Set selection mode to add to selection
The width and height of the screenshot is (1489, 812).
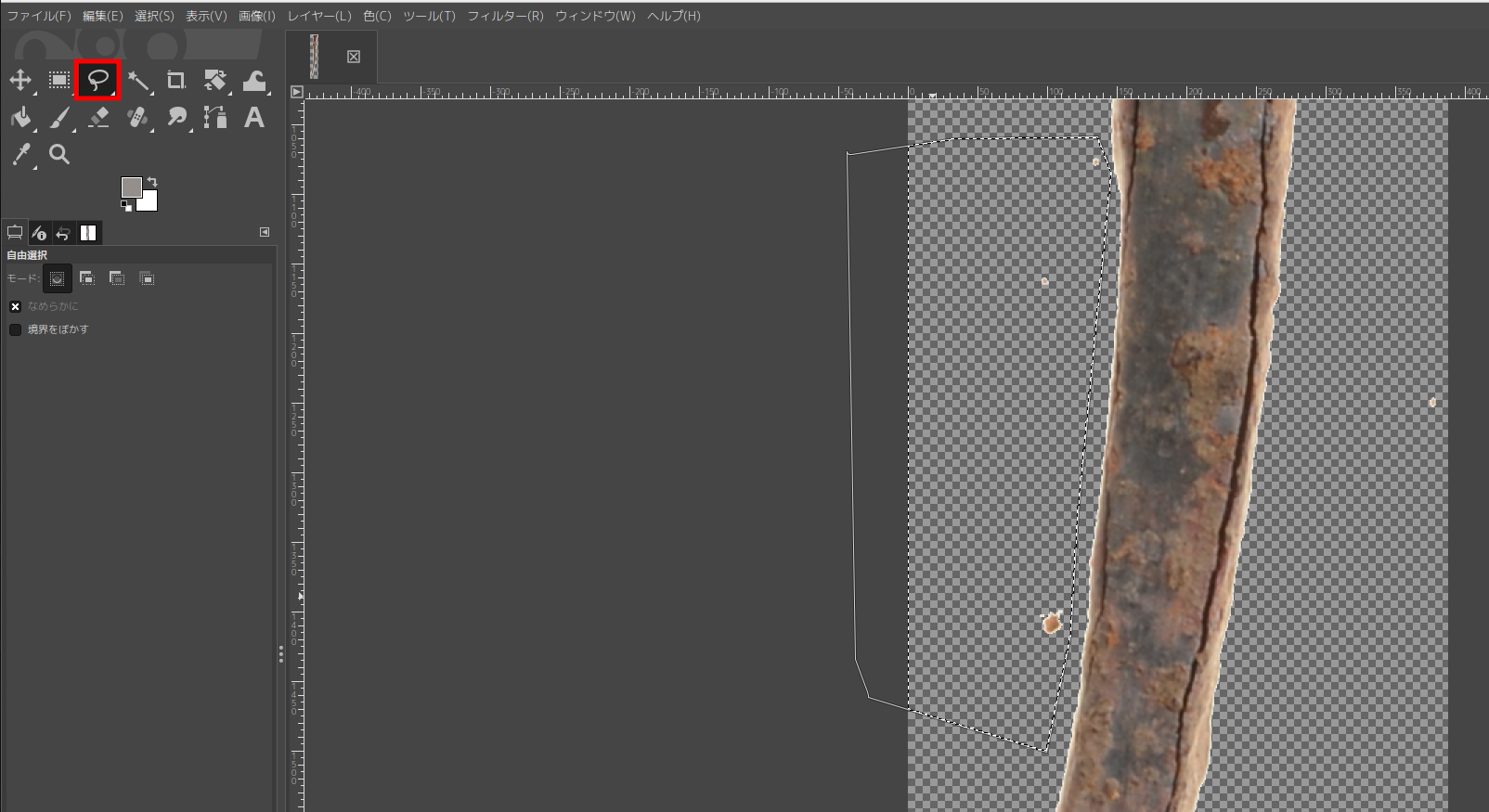click(87, 278)
